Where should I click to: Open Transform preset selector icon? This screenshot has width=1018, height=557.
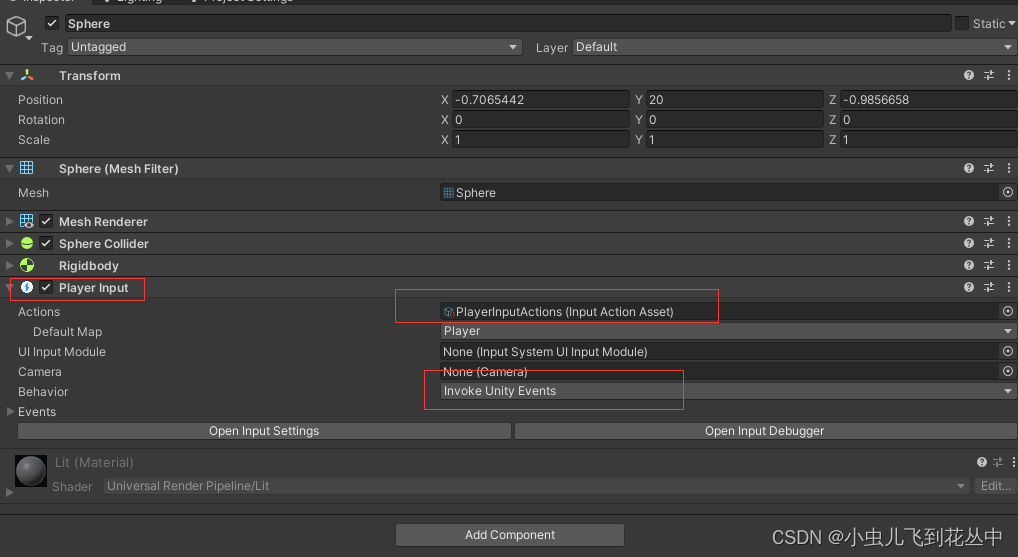[989, 75]
